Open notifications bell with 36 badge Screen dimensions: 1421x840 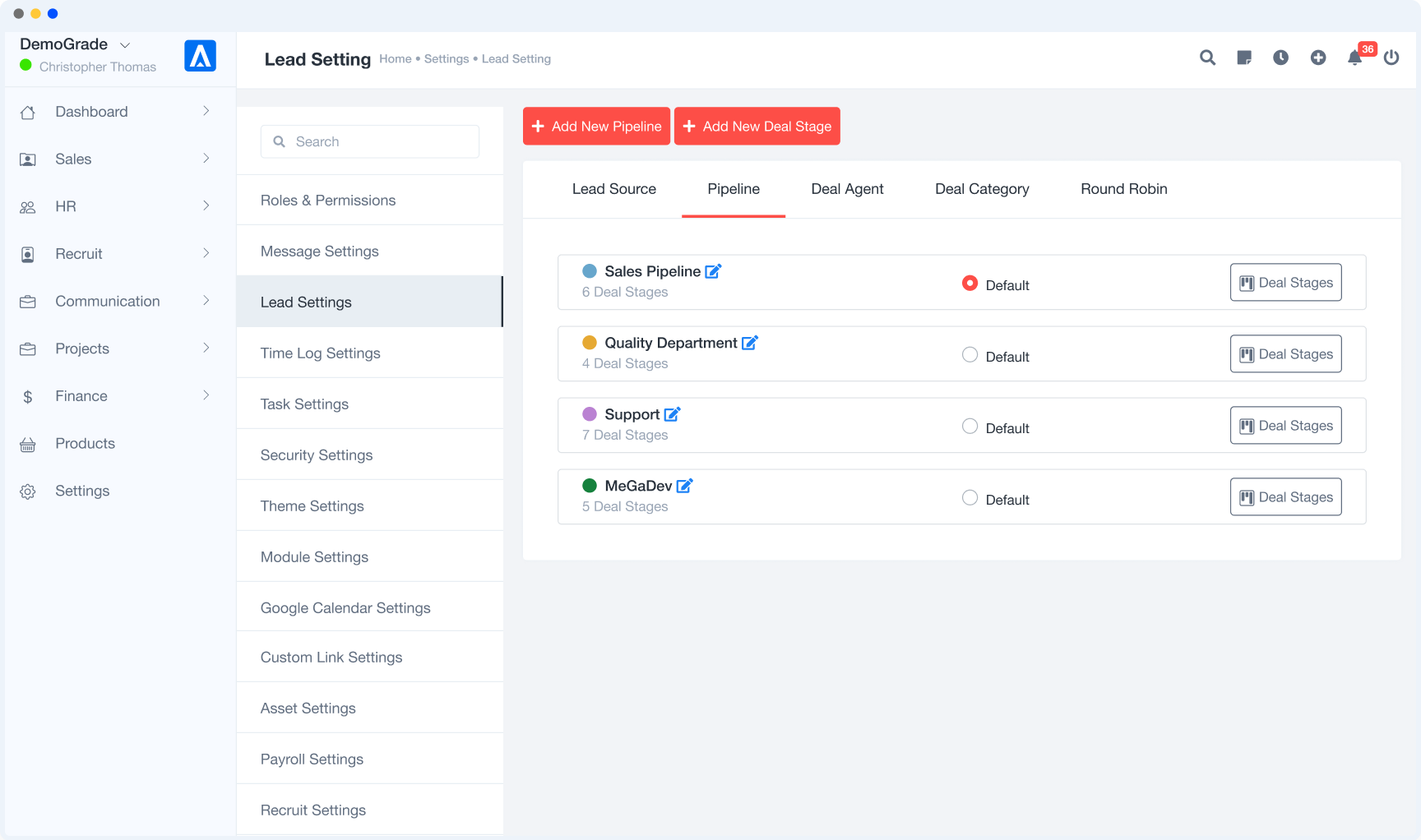[1355, 58]
